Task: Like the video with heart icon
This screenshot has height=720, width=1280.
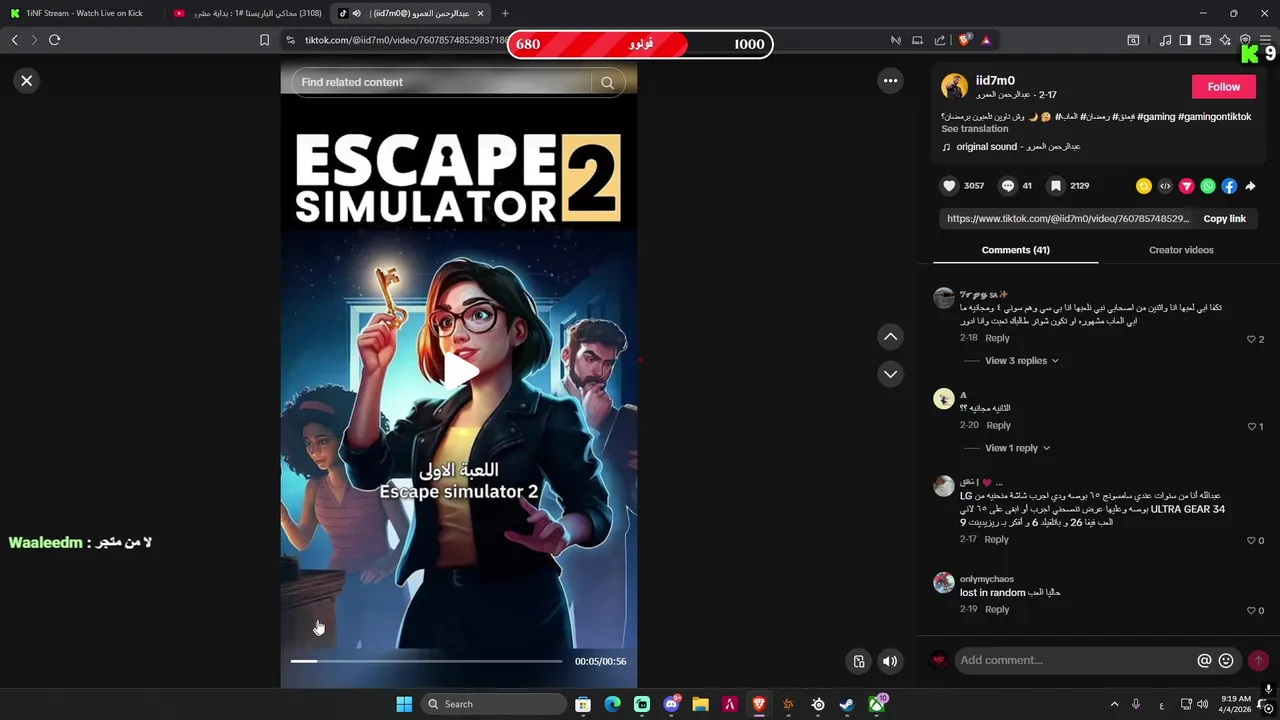Action: 949,186
